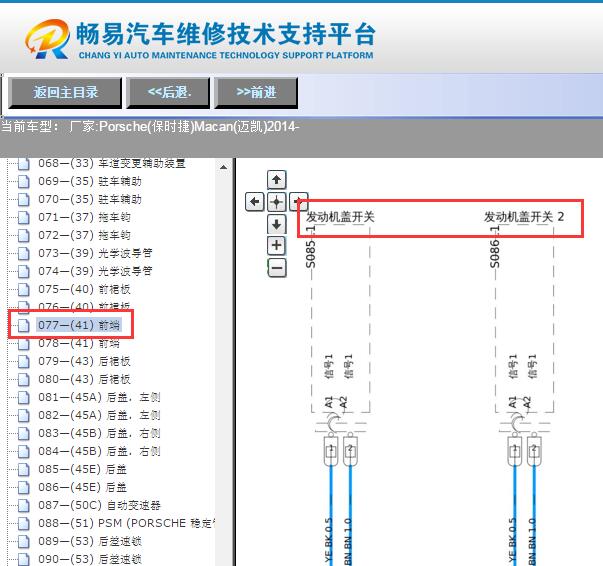Click the document icon beside 070—(35)

pyautogui.click(x=23, y=200)
